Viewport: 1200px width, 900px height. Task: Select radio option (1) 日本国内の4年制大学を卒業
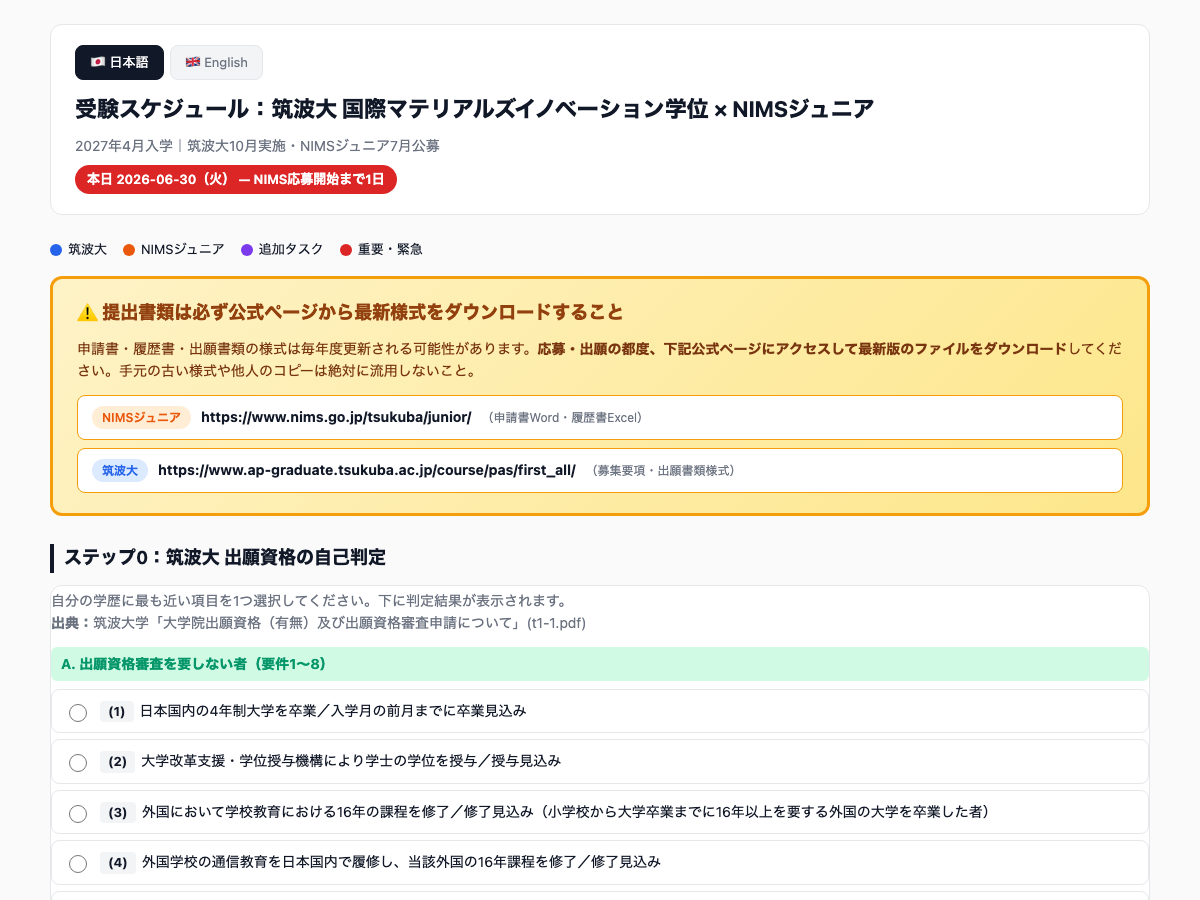click(78, 713)
